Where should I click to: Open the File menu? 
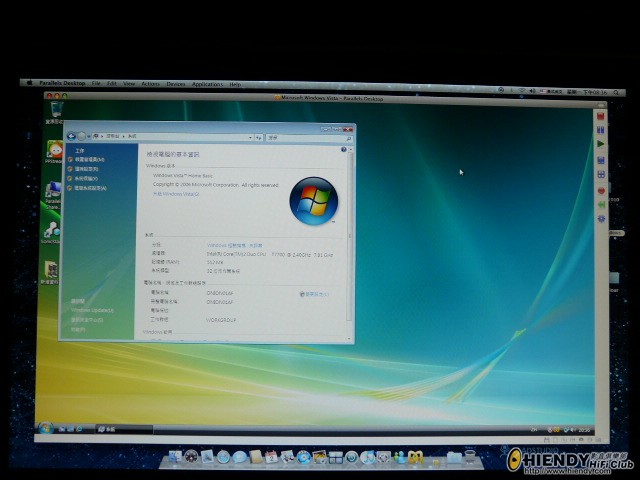(x=96, y=83)
